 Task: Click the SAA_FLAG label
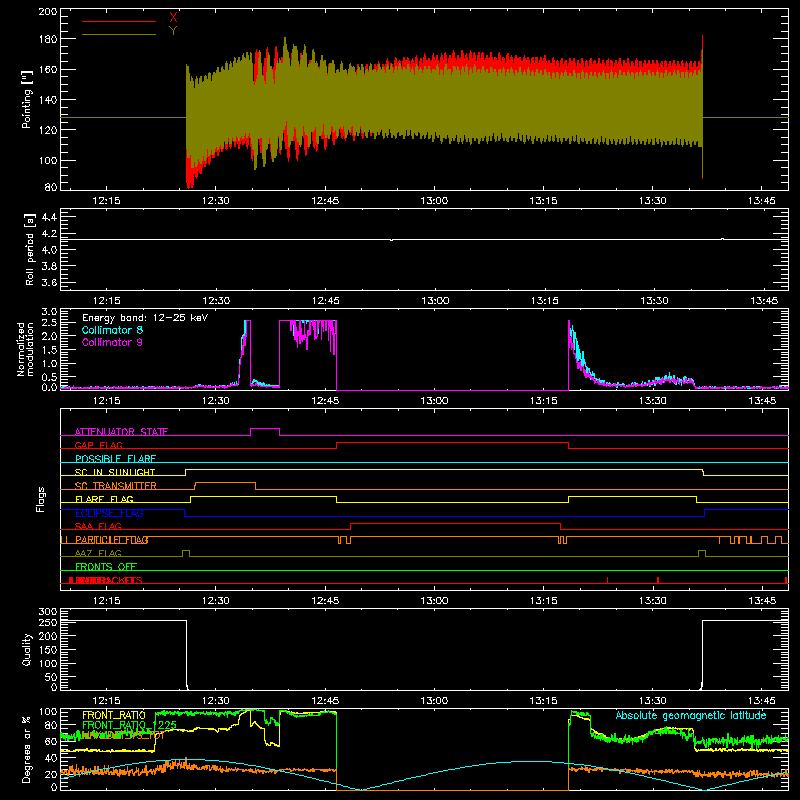98,526
